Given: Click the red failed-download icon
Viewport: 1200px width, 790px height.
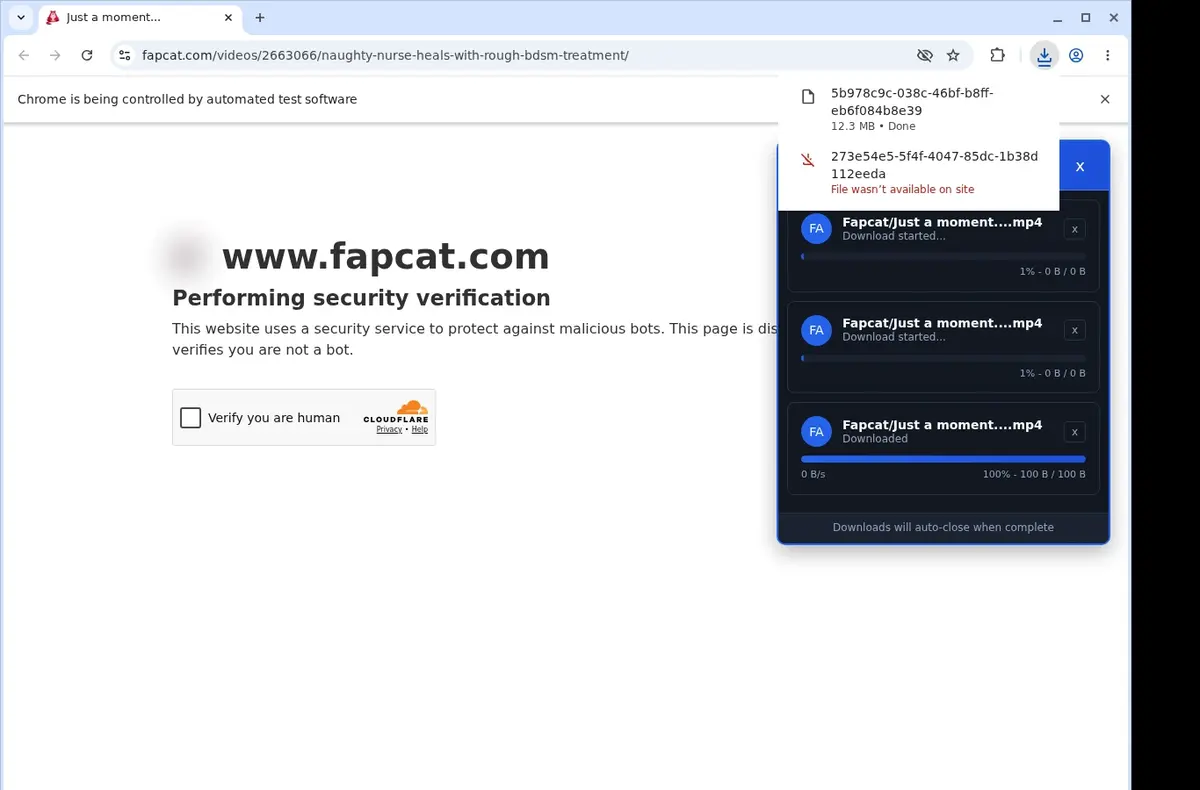Looking at the screenshot, I should 808,160.
